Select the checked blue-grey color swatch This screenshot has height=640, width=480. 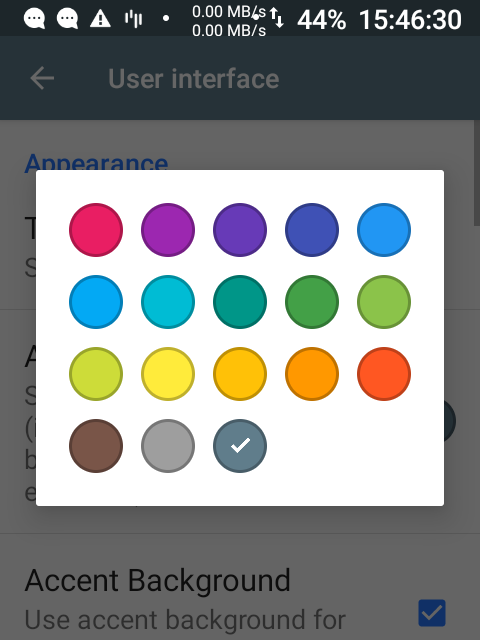click(x=240, y=446)
